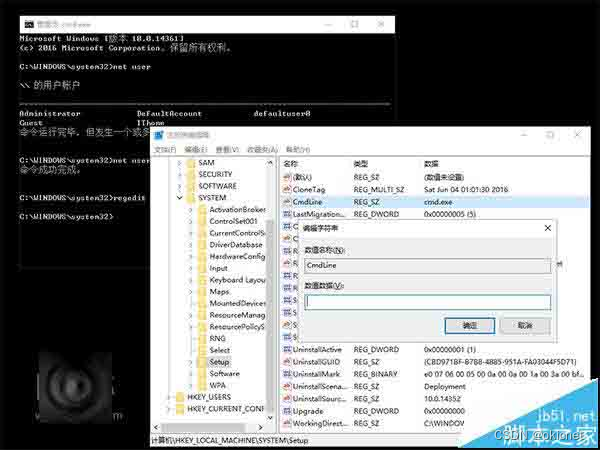Expand the SAM registry key
Viewport: 600px width, 450px height.
point(179,163)
